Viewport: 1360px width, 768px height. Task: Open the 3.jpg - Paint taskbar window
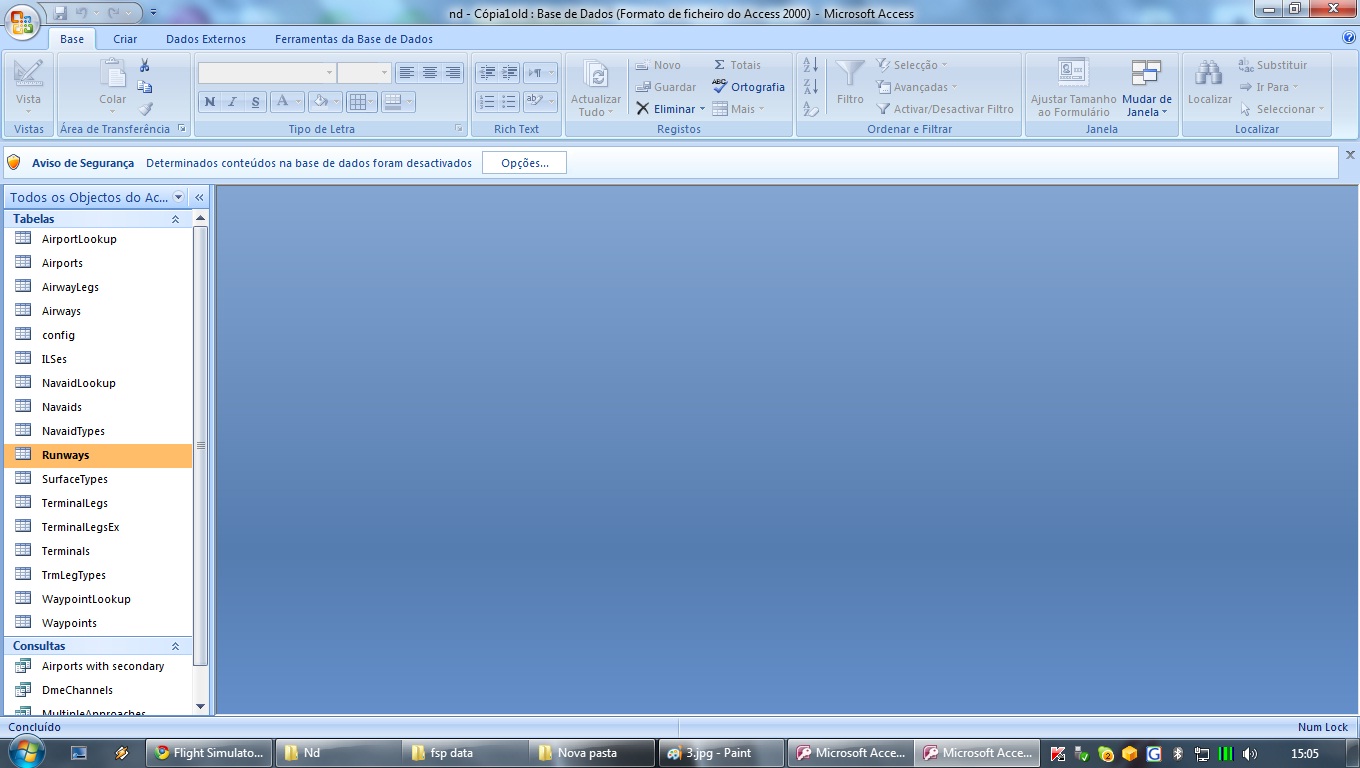tap(718, 753)
